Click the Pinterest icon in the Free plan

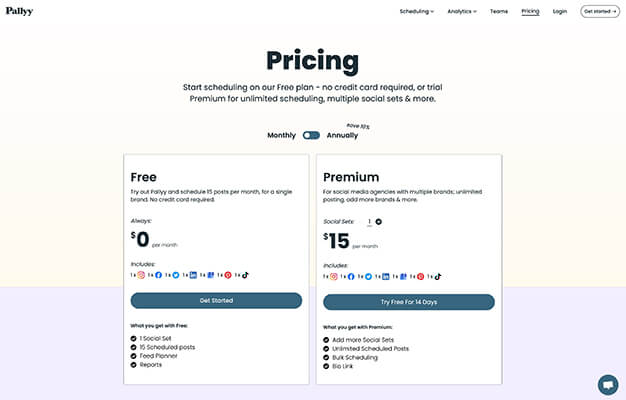pyautogui.click(x=228, y=274)
